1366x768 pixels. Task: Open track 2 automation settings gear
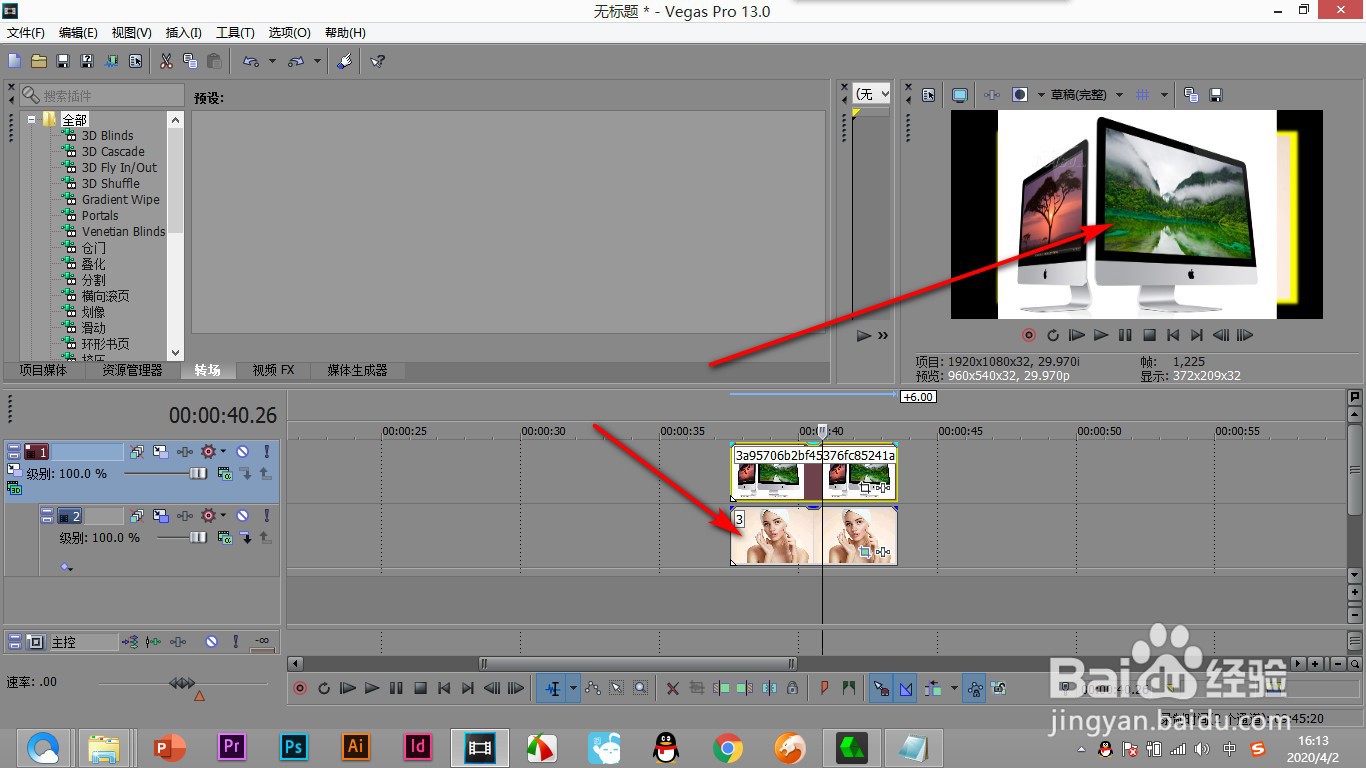208,516
